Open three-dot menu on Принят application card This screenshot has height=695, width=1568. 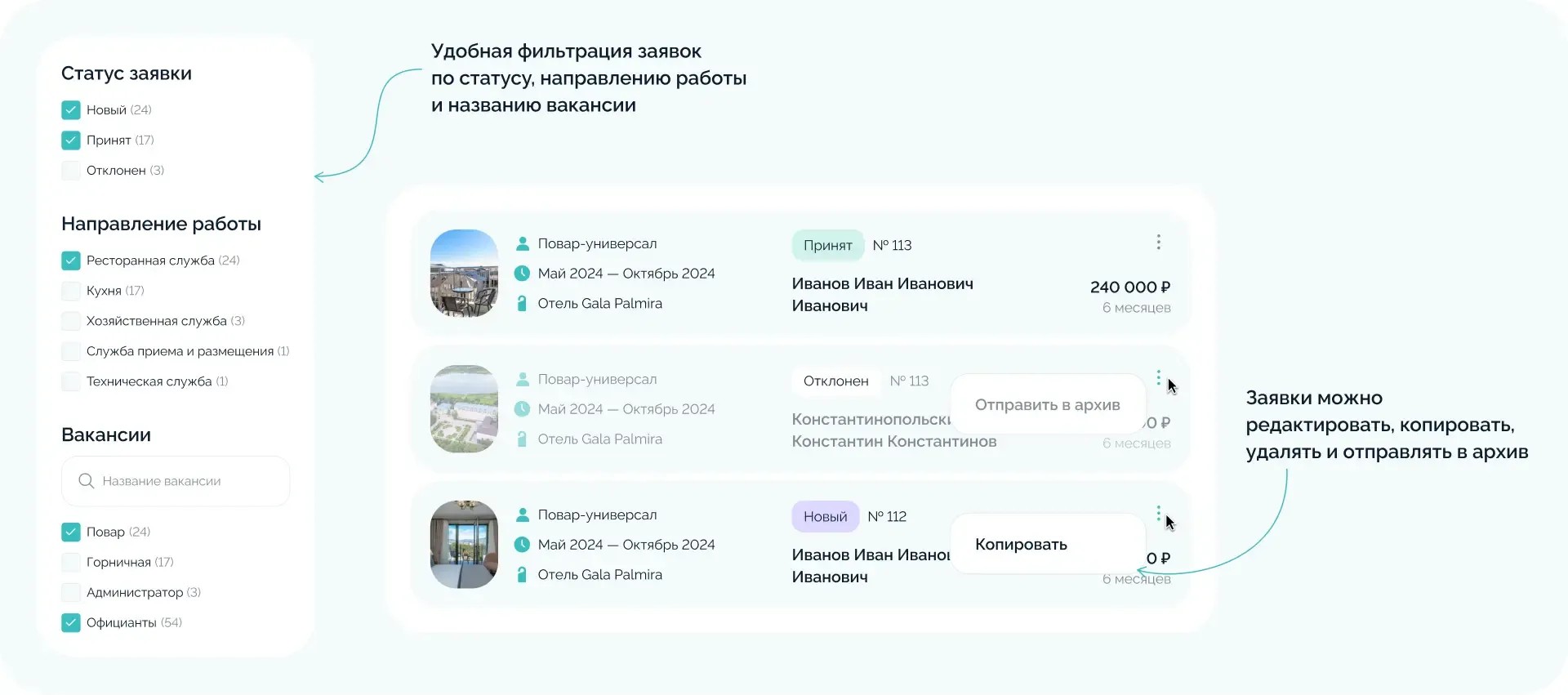click(1158, 243)
